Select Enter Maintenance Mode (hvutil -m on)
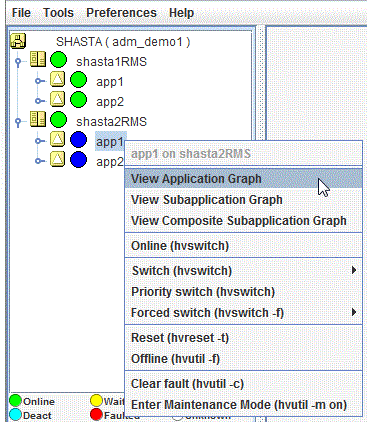386x422 pixels. tap(243, 405)
